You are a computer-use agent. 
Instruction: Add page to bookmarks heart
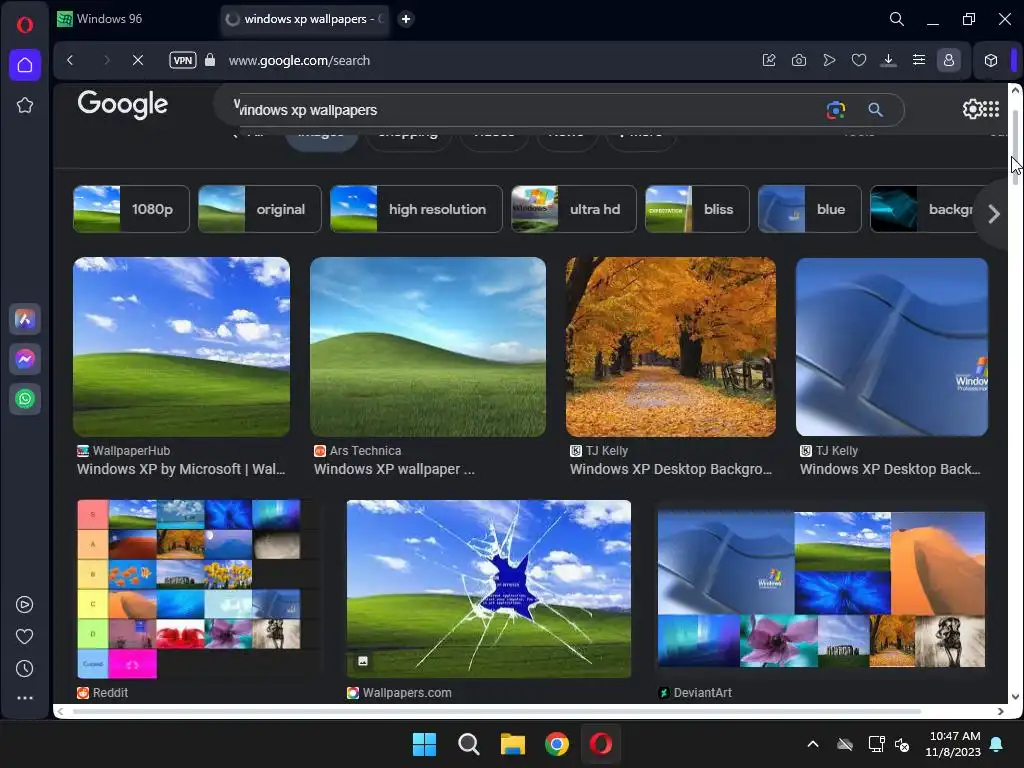tap(859, 60)
